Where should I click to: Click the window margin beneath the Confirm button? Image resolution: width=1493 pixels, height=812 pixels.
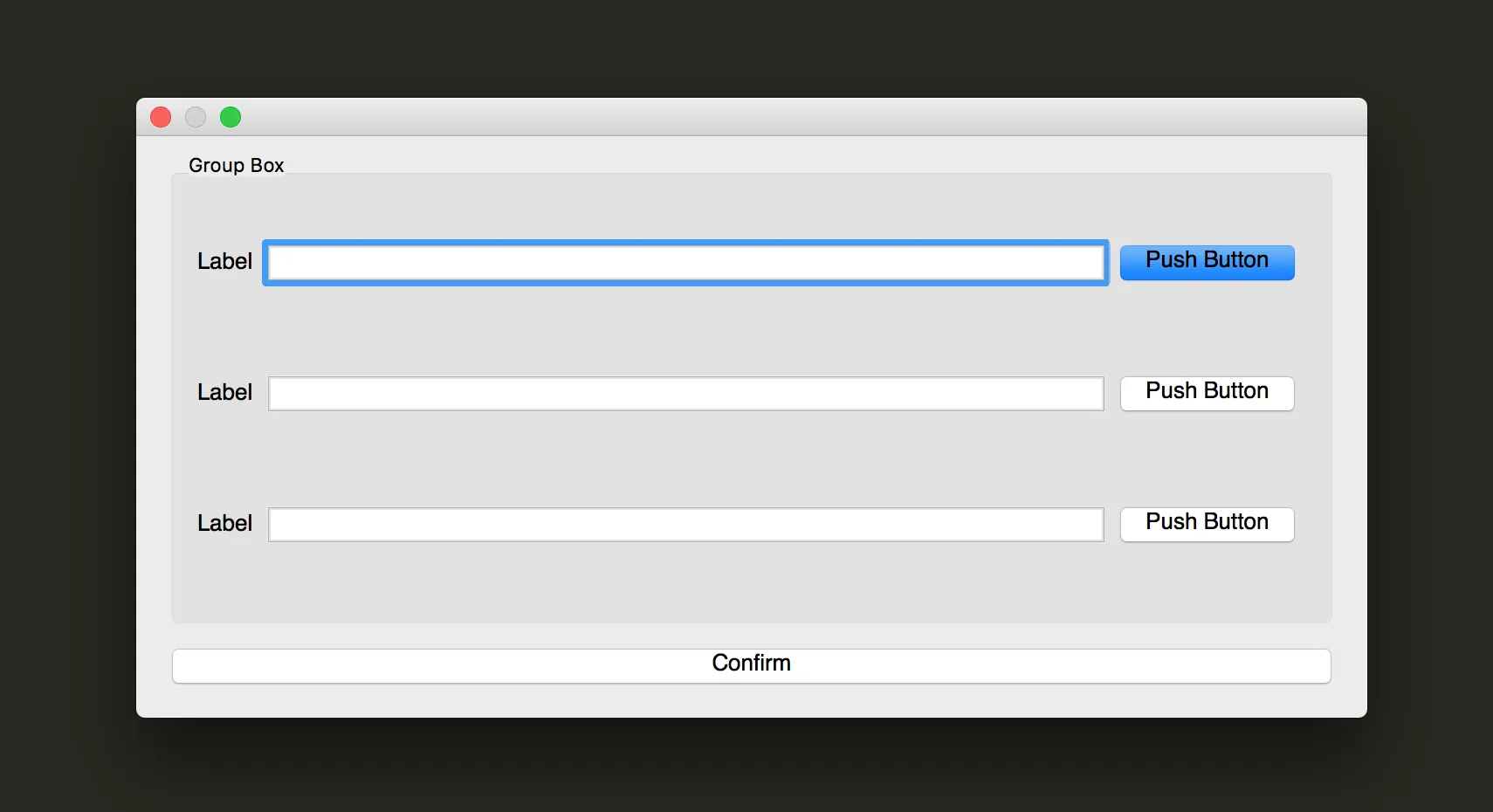point(751,701)
